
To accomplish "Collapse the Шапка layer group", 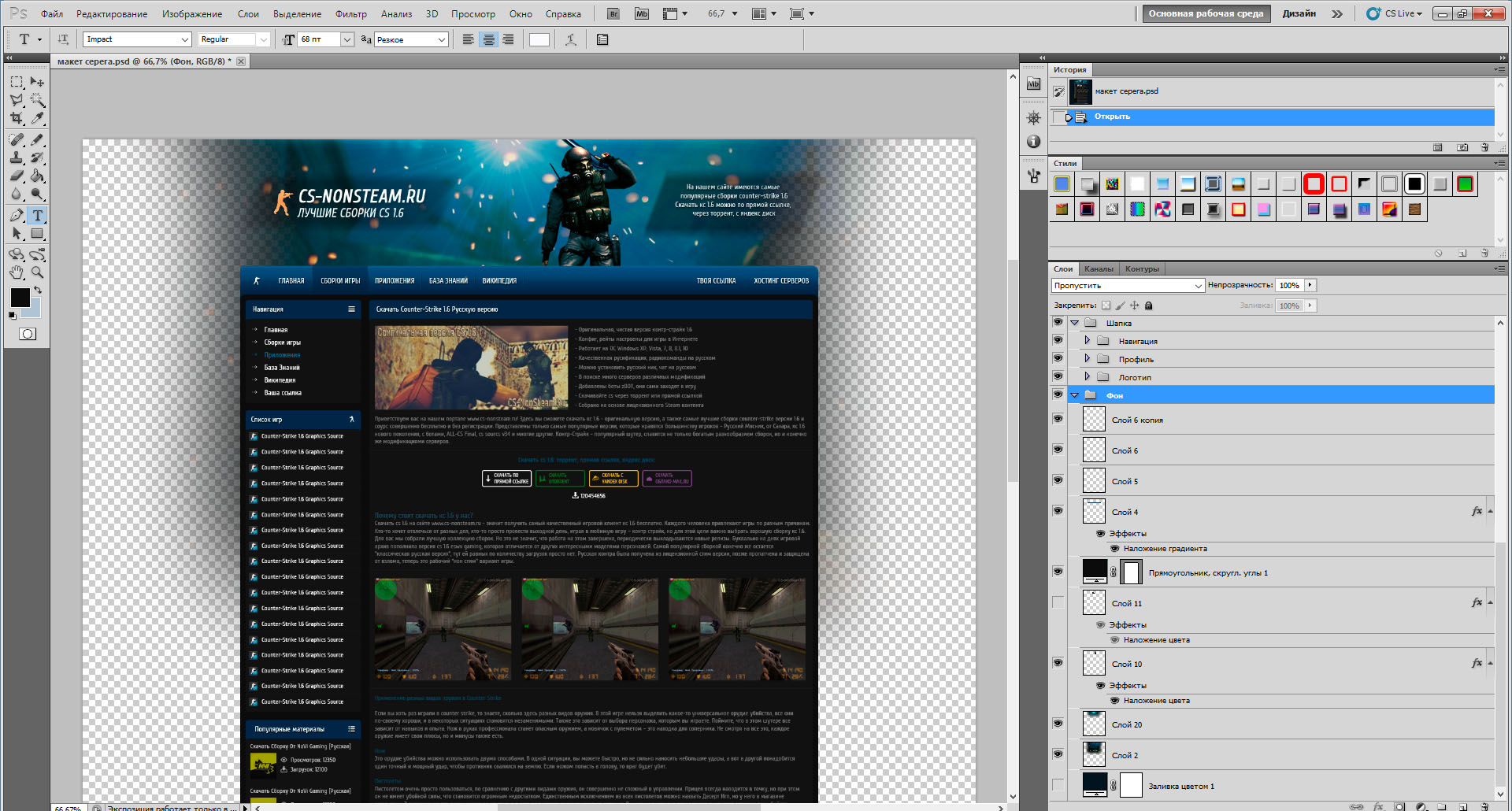I will (1075, 322).
